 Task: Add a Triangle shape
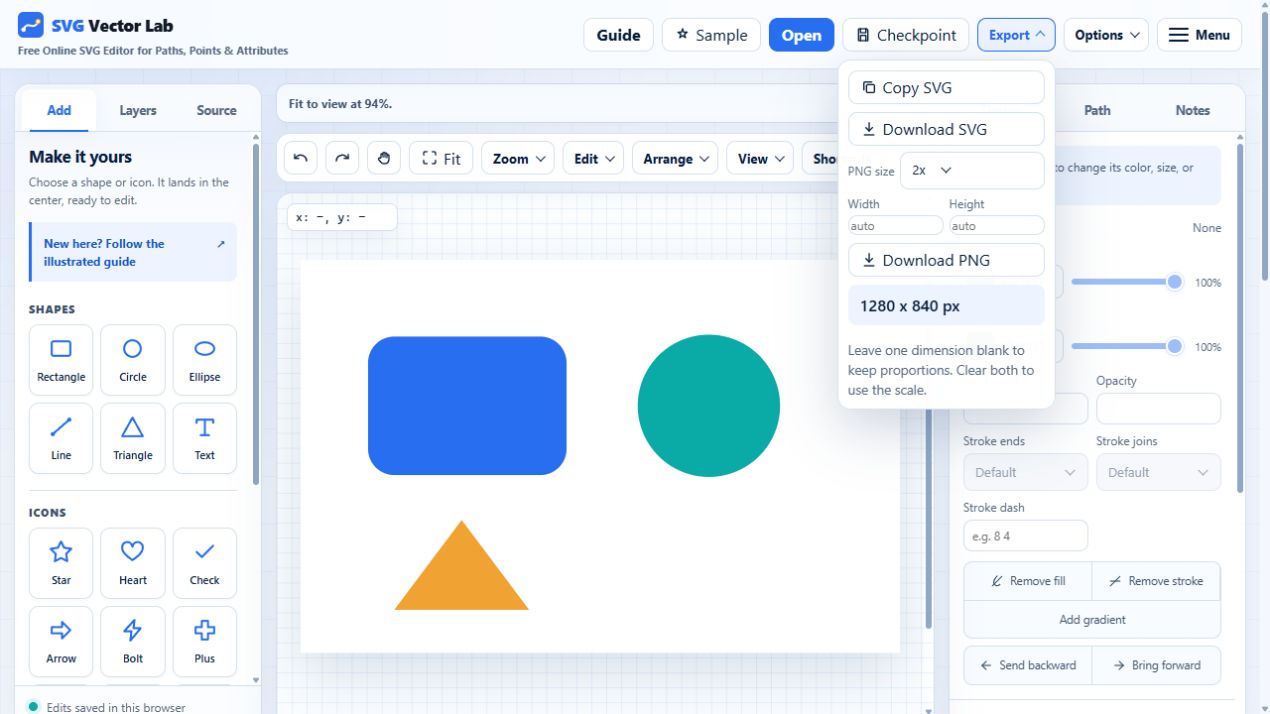click(133, 438)
